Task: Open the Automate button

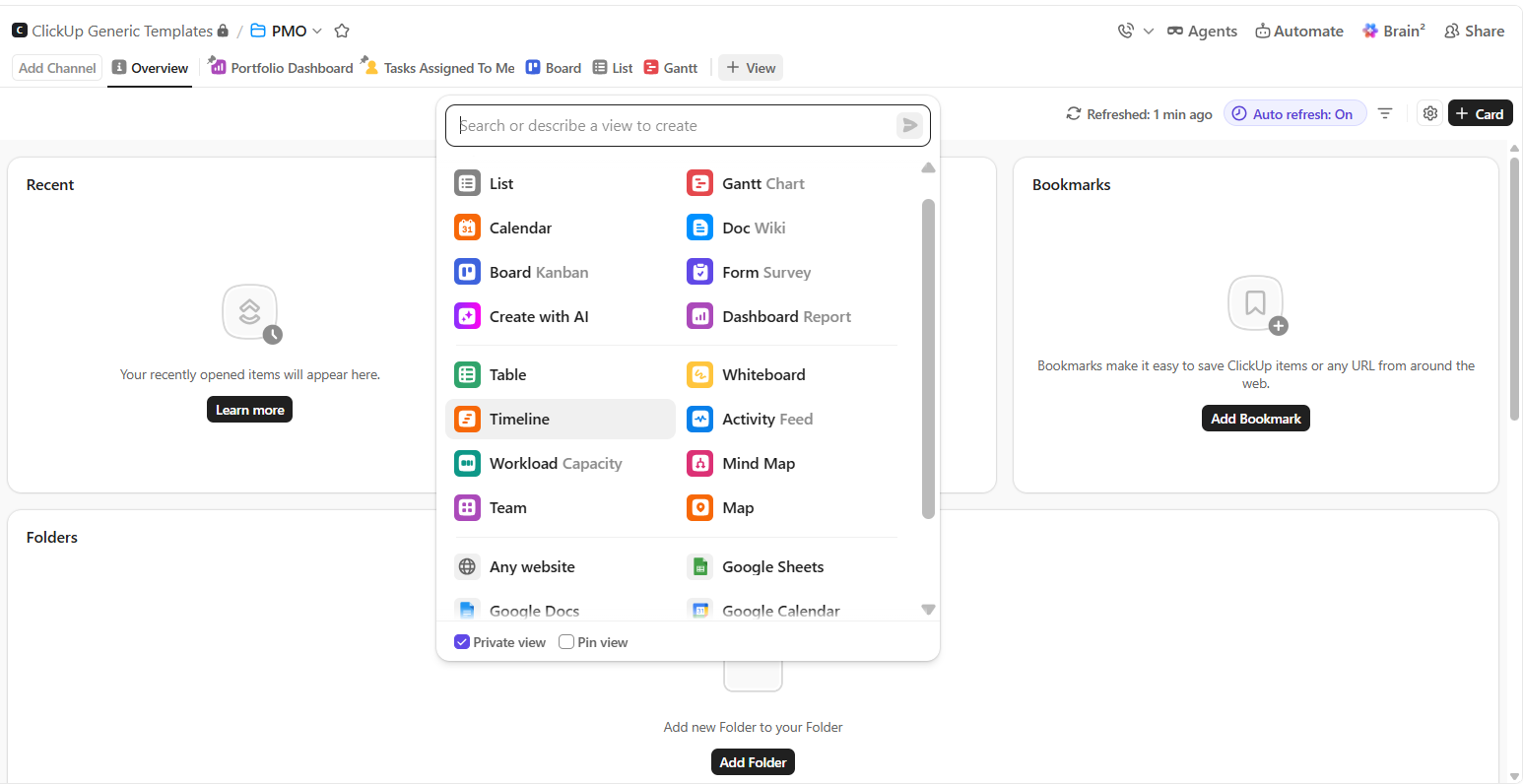Action: [x=1298, y=31]
